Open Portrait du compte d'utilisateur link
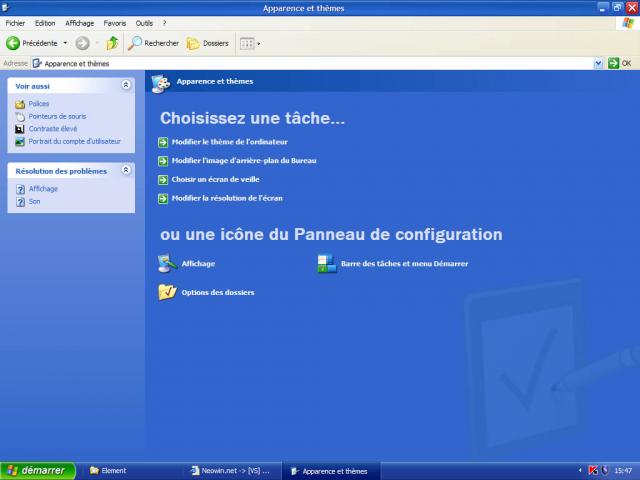640x480 pixels. [74, 141]
